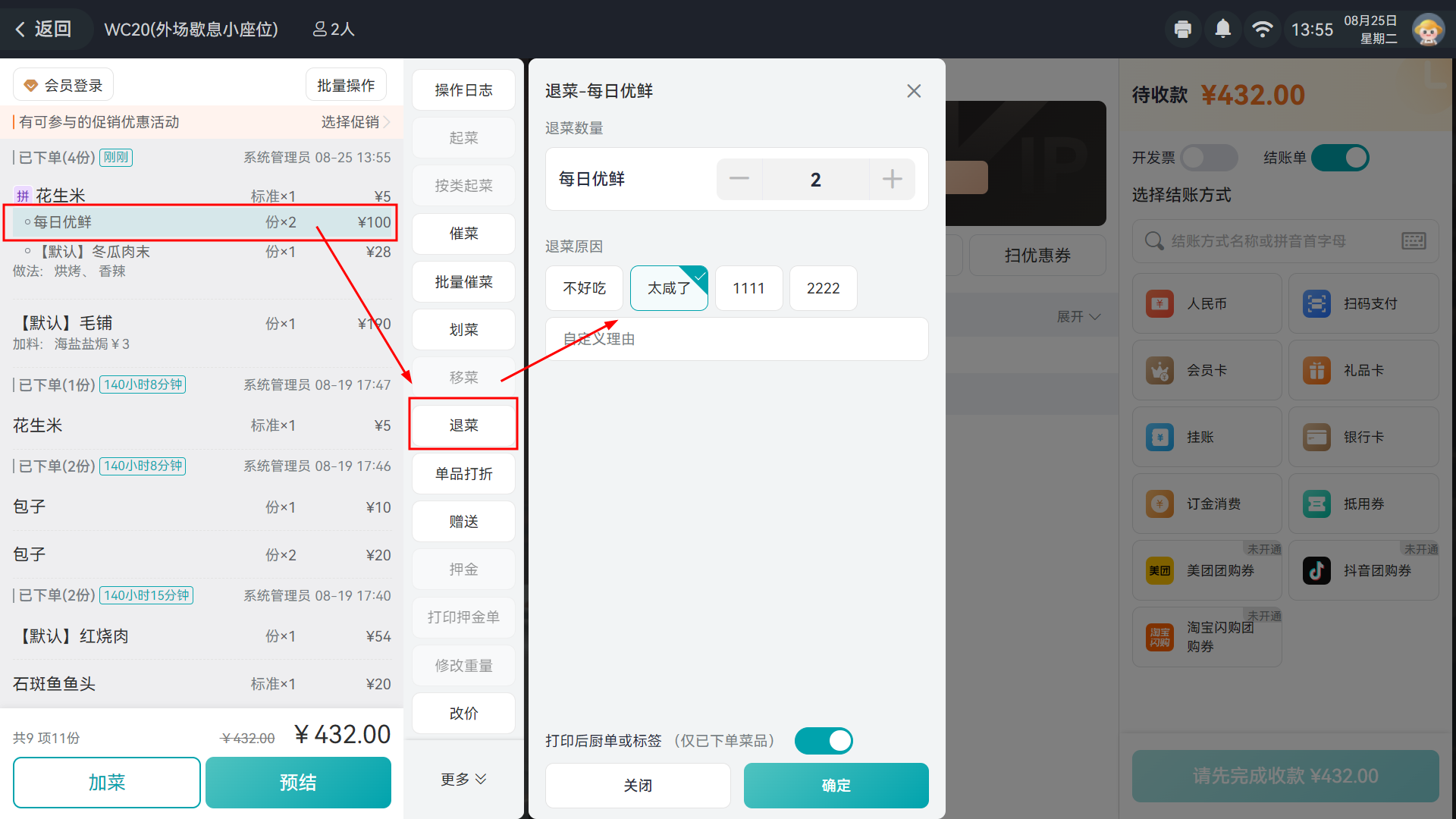Select the 人民币 payment icon

(1159, 304)
